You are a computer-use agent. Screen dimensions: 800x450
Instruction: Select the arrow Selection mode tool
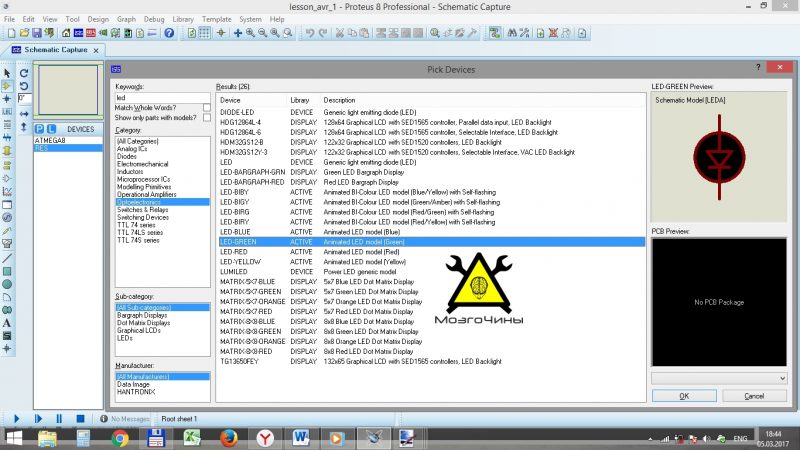(7, 73)
